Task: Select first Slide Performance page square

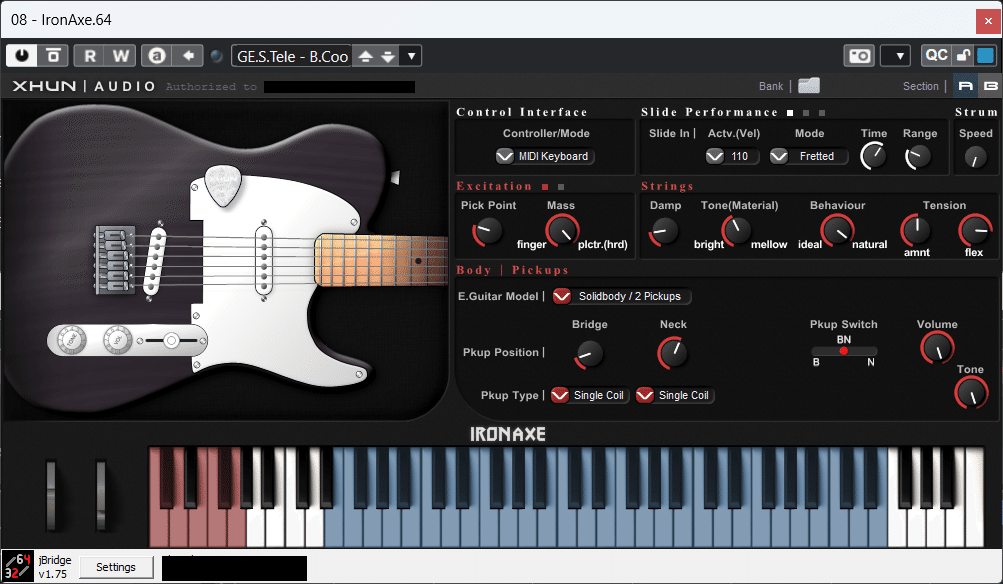Action: [790, 113]
